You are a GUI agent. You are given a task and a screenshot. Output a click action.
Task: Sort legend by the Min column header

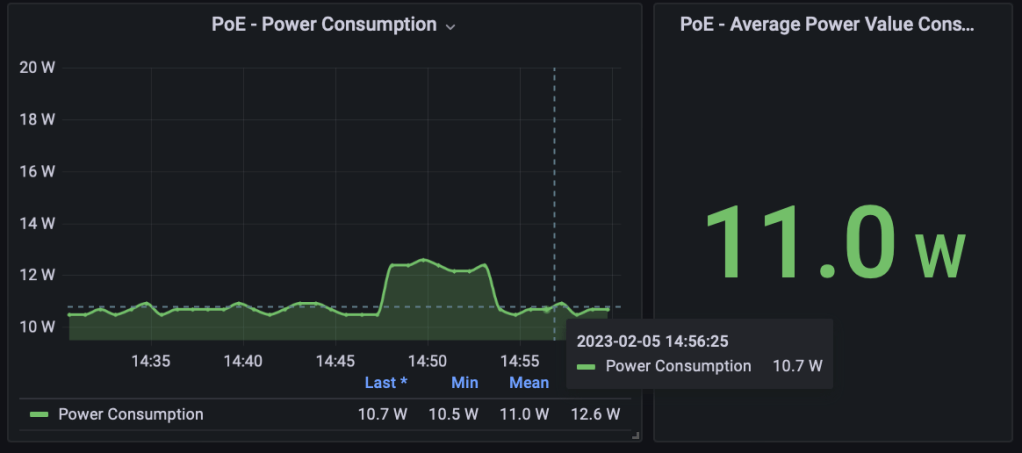point(464,383)
